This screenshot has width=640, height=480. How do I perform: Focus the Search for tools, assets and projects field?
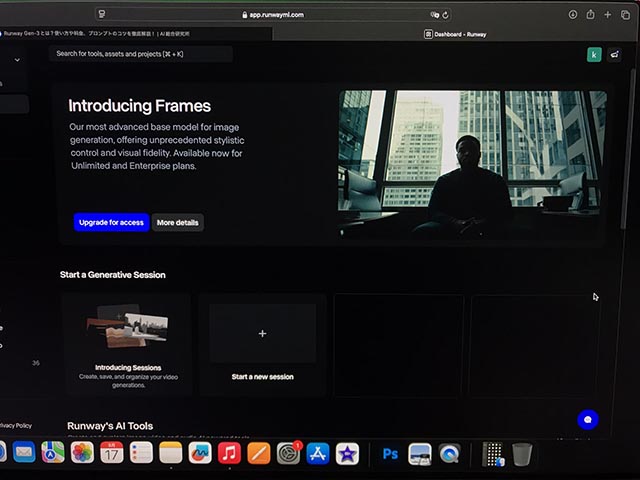(x=141, y=54)
